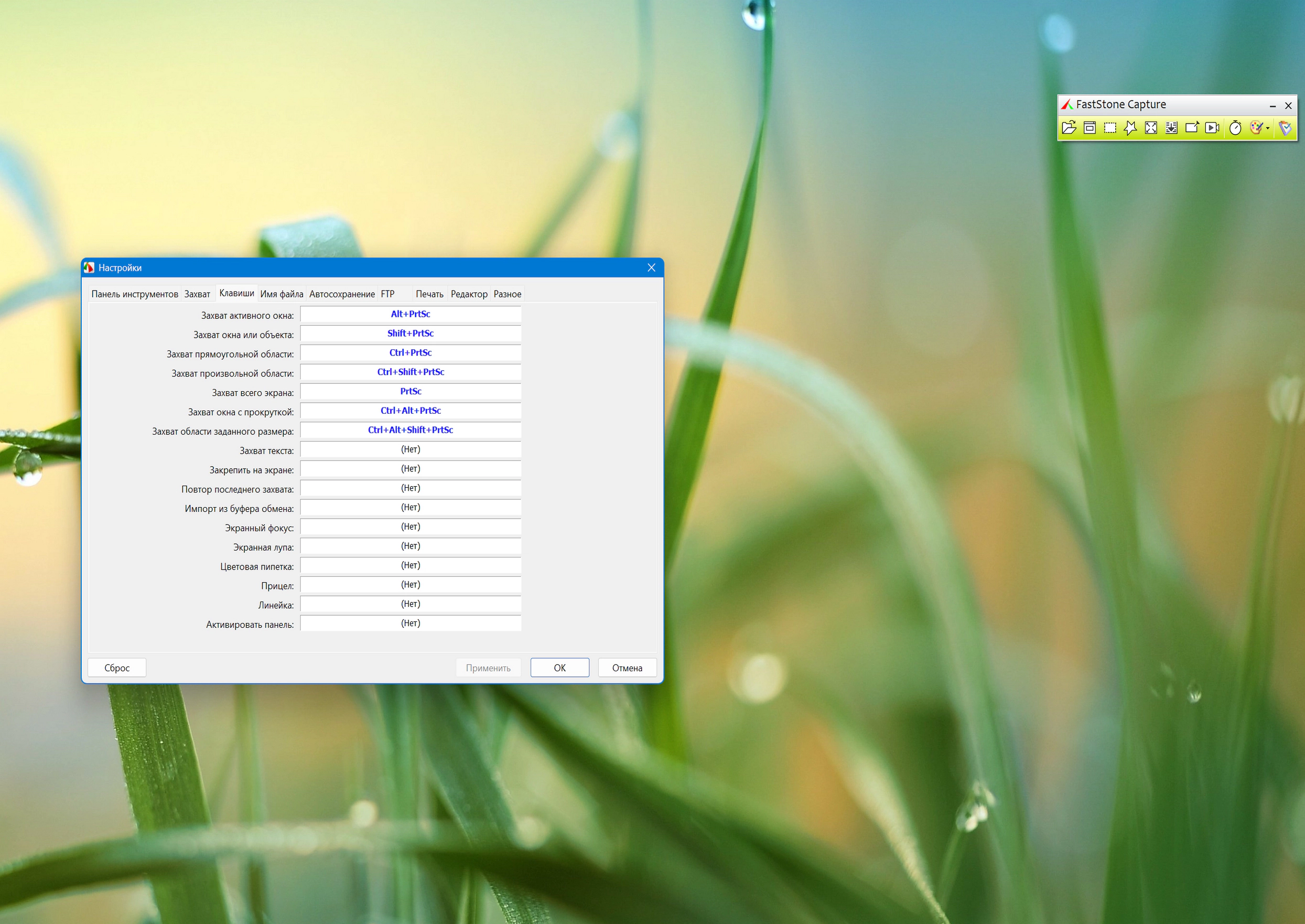1305x924 pixels.
Task: Open the Автосохранение tab
Action: tap(342, 294)
